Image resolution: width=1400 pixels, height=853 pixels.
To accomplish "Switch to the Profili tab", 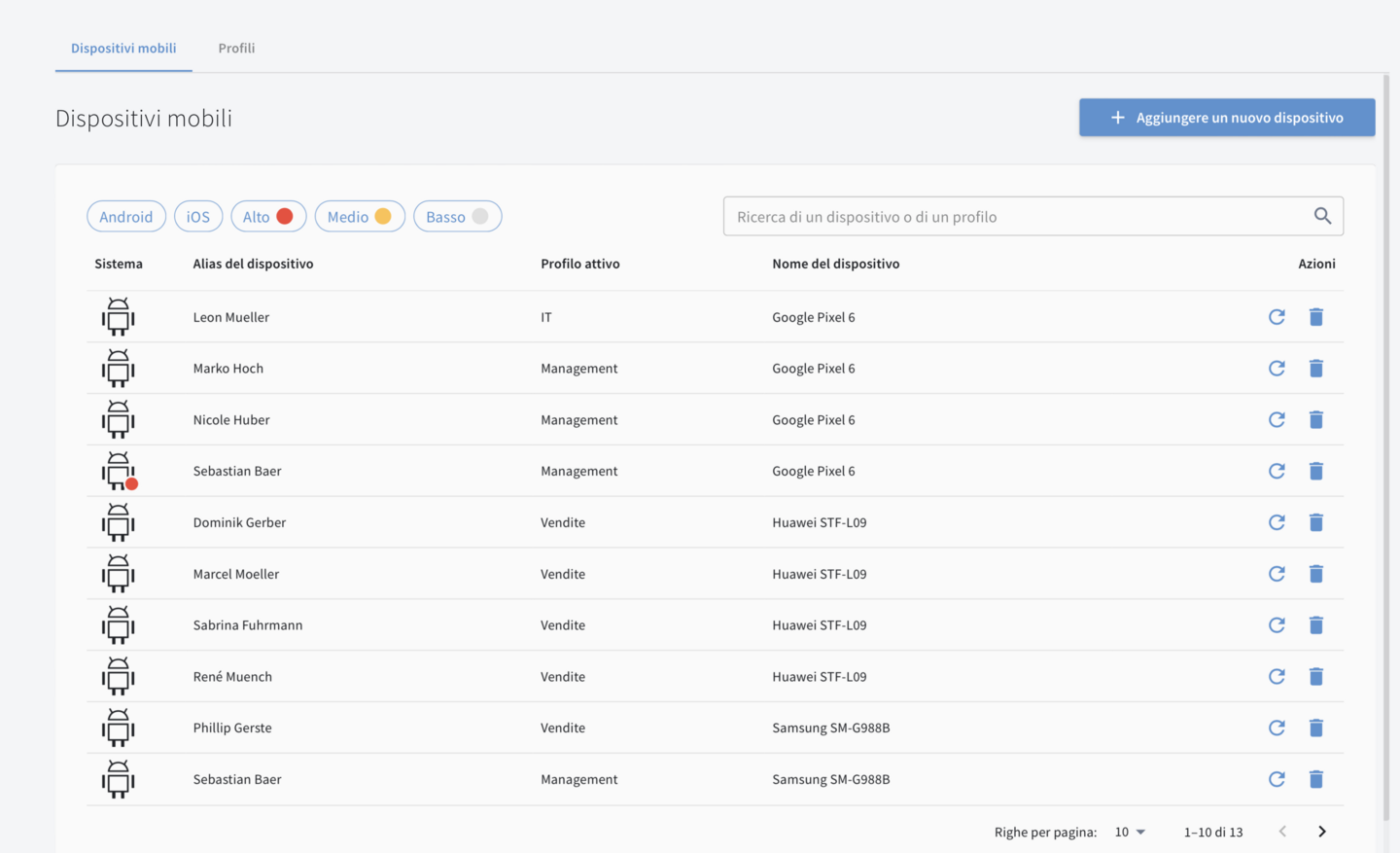I will pos(236,48).
